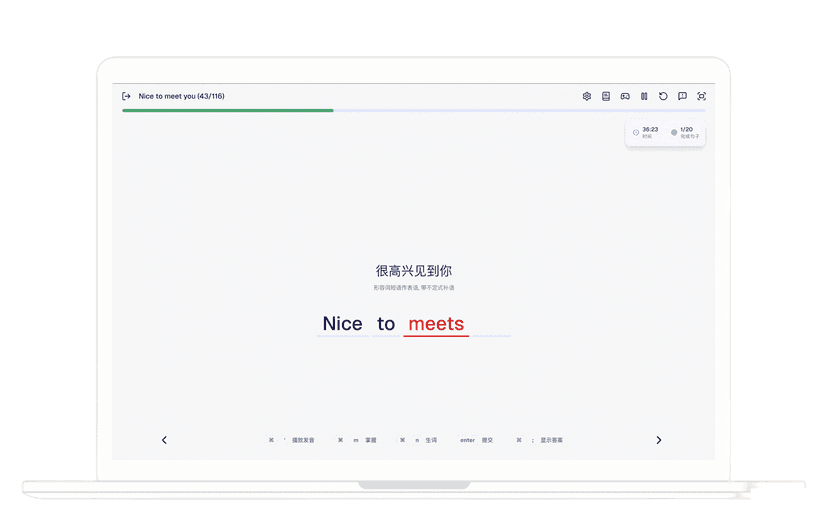The width and height of the screenshot is (828, 518).
Task: Toggle fullscreen focus mode icon
Action: click(x=701, y=96)
